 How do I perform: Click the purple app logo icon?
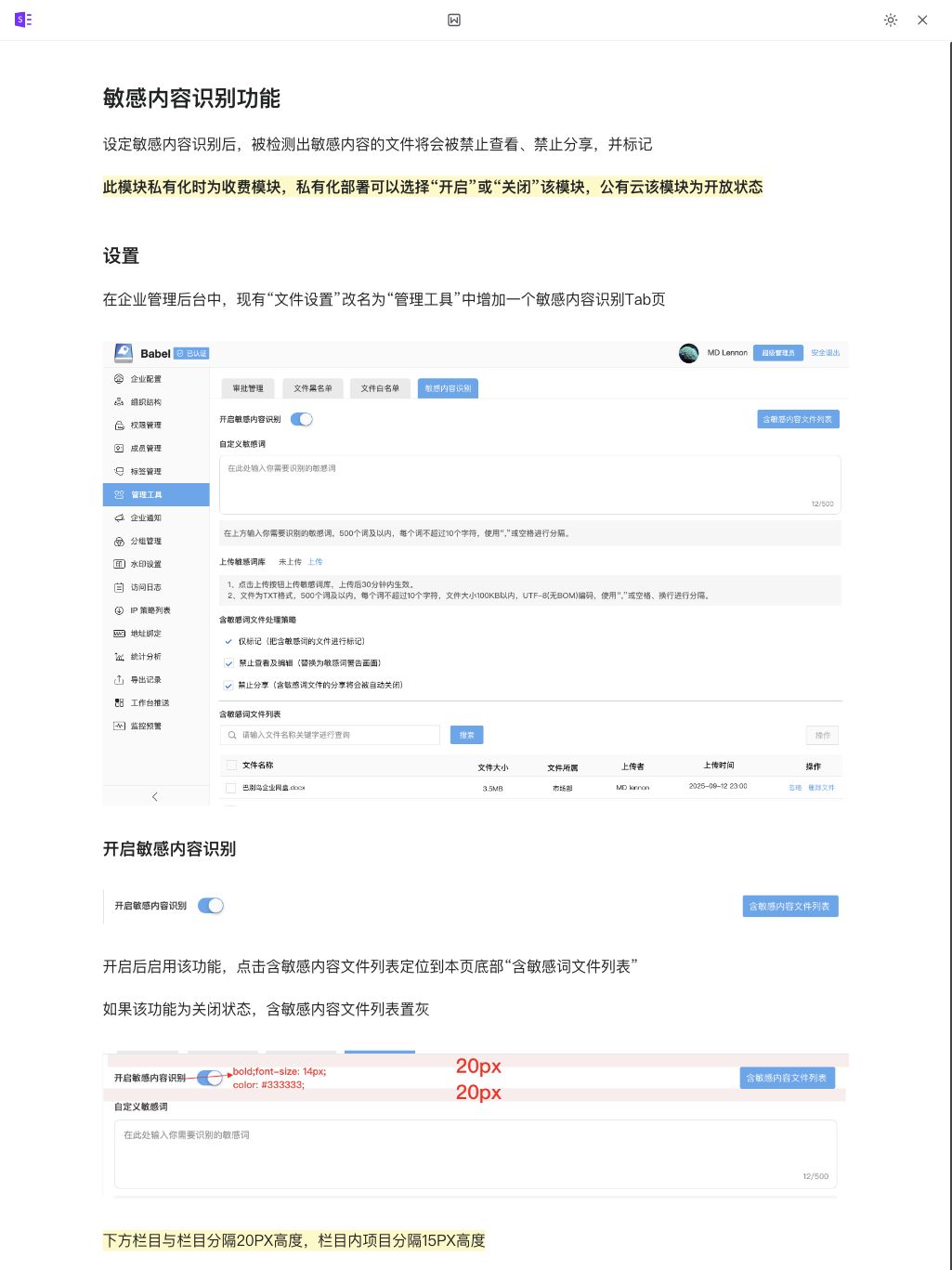point(23,20)
